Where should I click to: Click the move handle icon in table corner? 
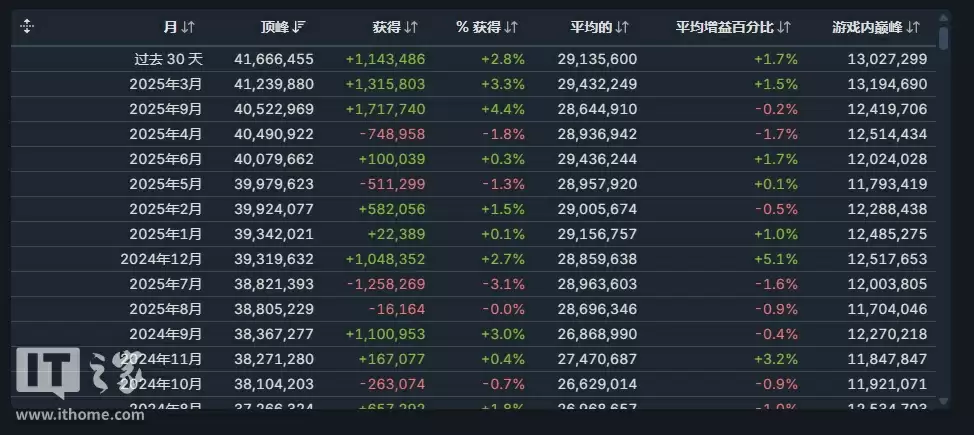point(27,26)
